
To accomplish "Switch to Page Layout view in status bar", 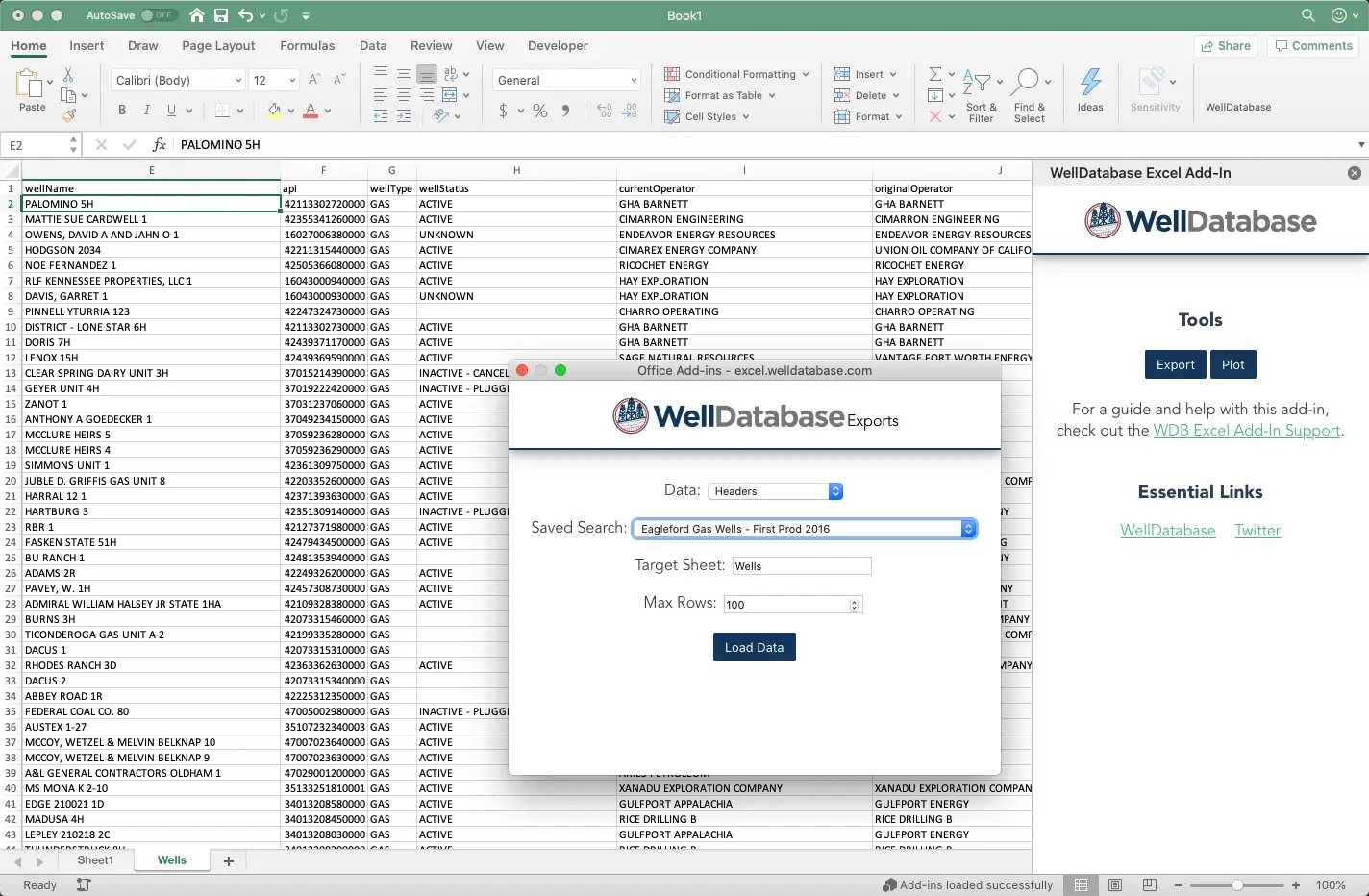I will 1115,884.
